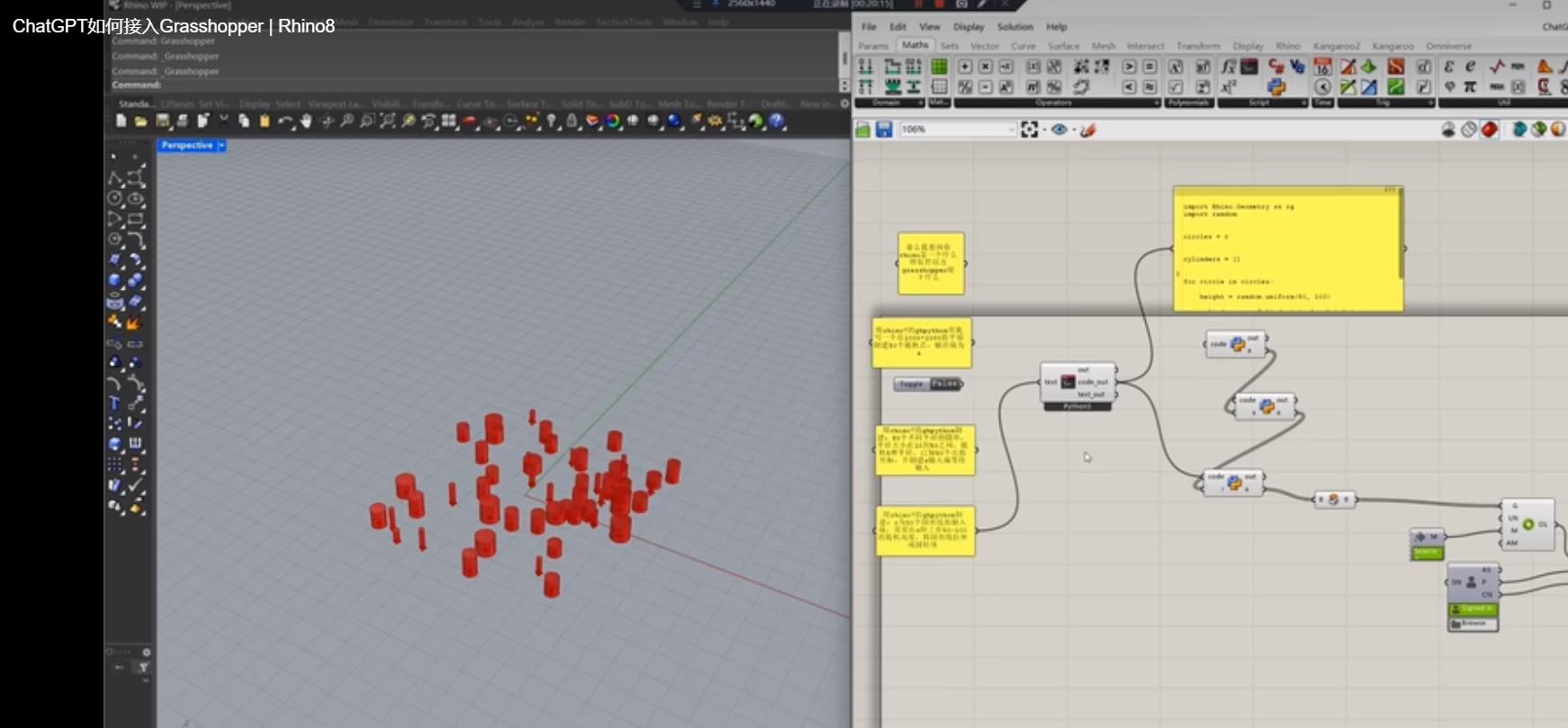
Task: Enable the red shaded preview mode icon
Action: (1490, 130)
